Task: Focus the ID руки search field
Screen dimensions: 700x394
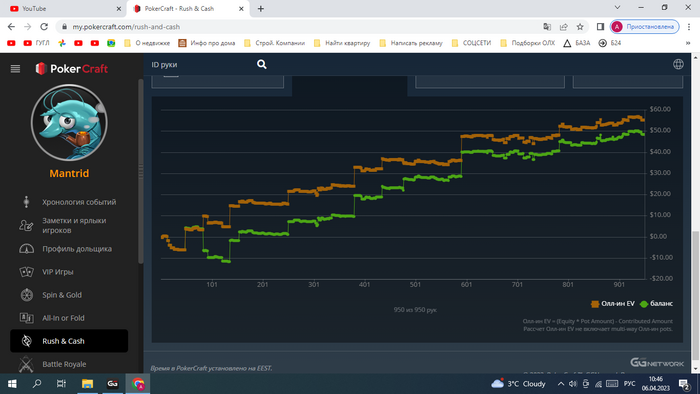Action: point(201,65)
